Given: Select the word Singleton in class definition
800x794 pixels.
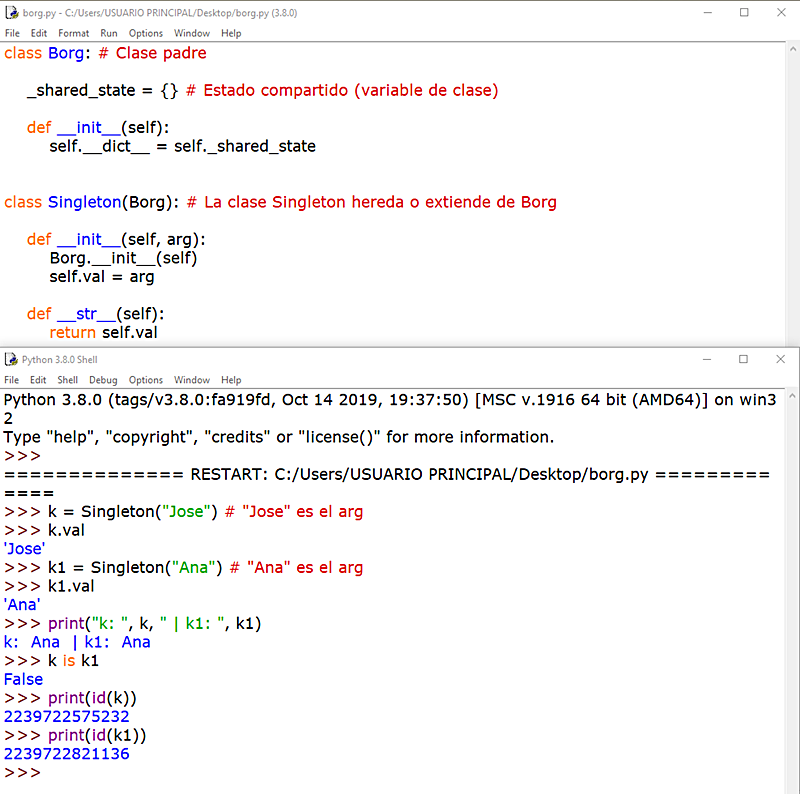Looking at the screenshot, I should click(x=84, y=202).
